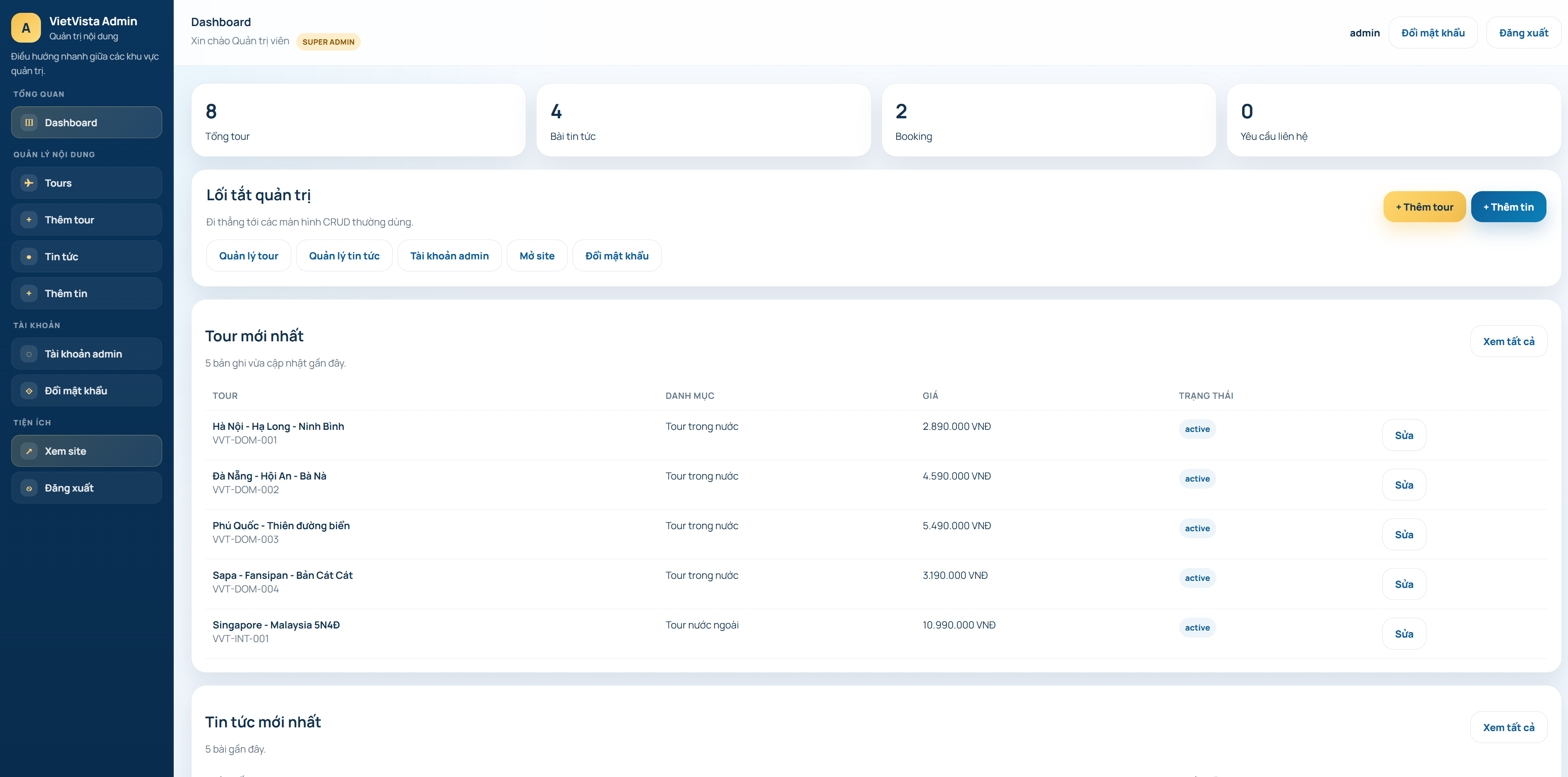Click the diamond icon beside Đổi mật khẩu

pyautogui.click(x=29, y=391)
